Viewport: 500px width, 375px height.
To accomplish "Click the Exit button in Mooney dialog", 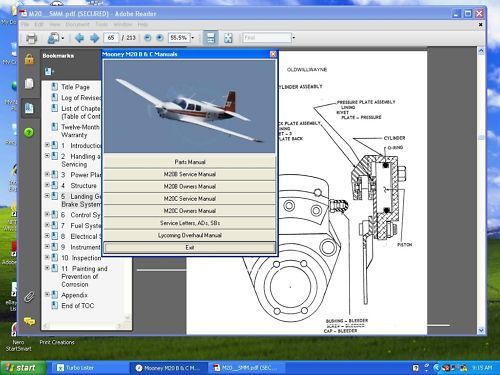I will pyautogui.click(x=190, y=247).
